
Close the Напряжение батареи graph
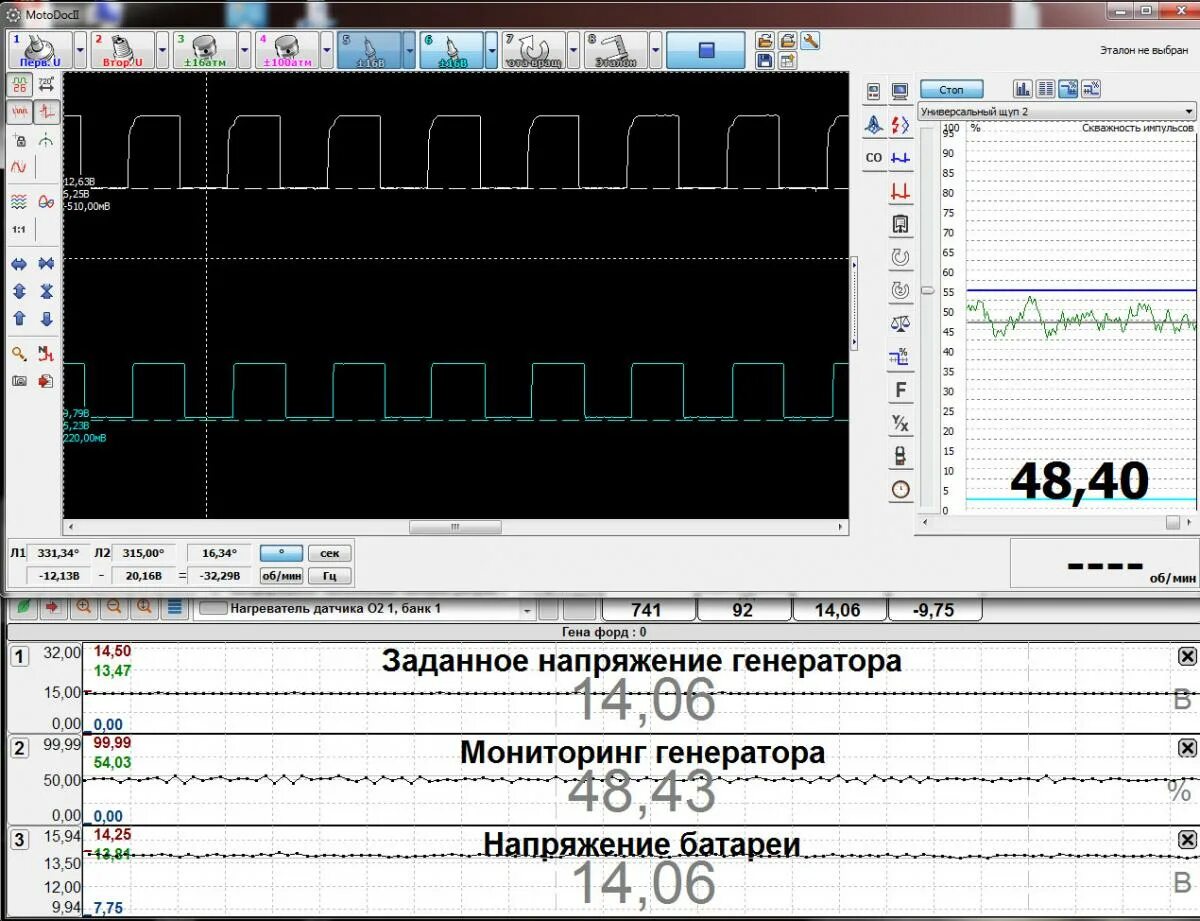point(1186,839)
